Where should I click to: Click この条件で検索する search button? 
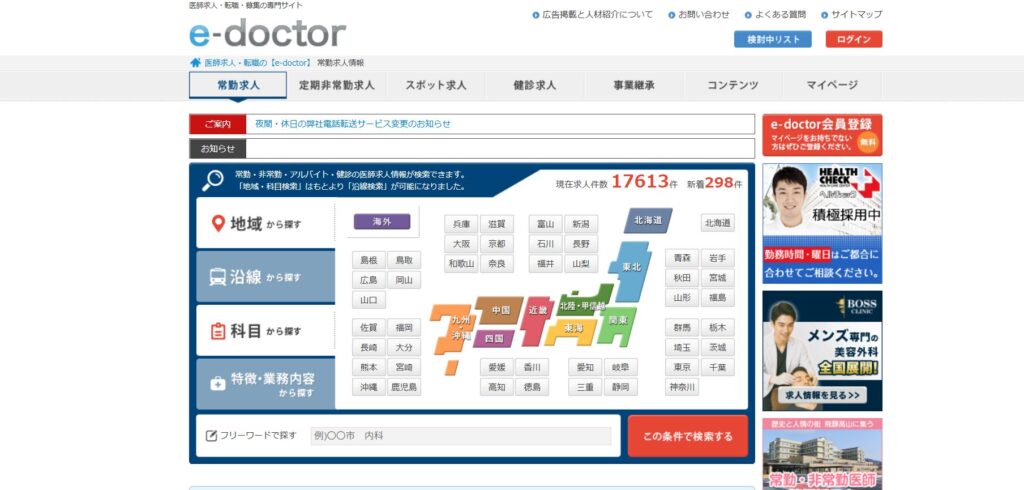click(x=687, y=436)
